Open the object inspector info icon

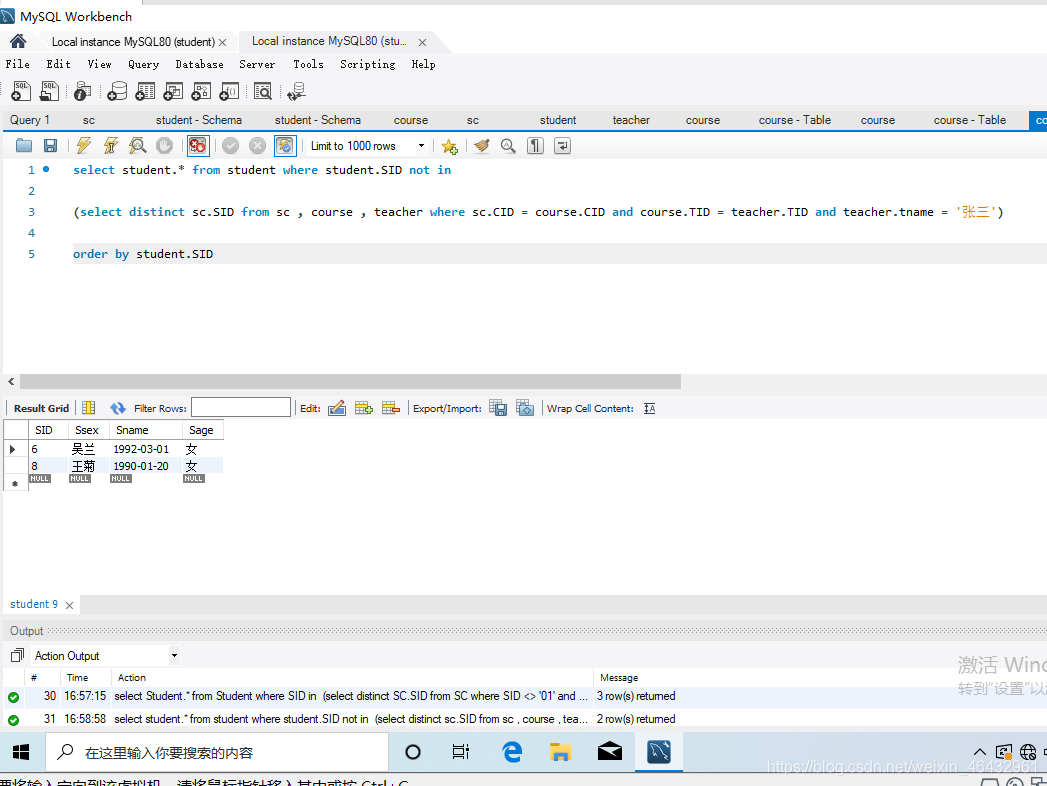coord(83,91)
